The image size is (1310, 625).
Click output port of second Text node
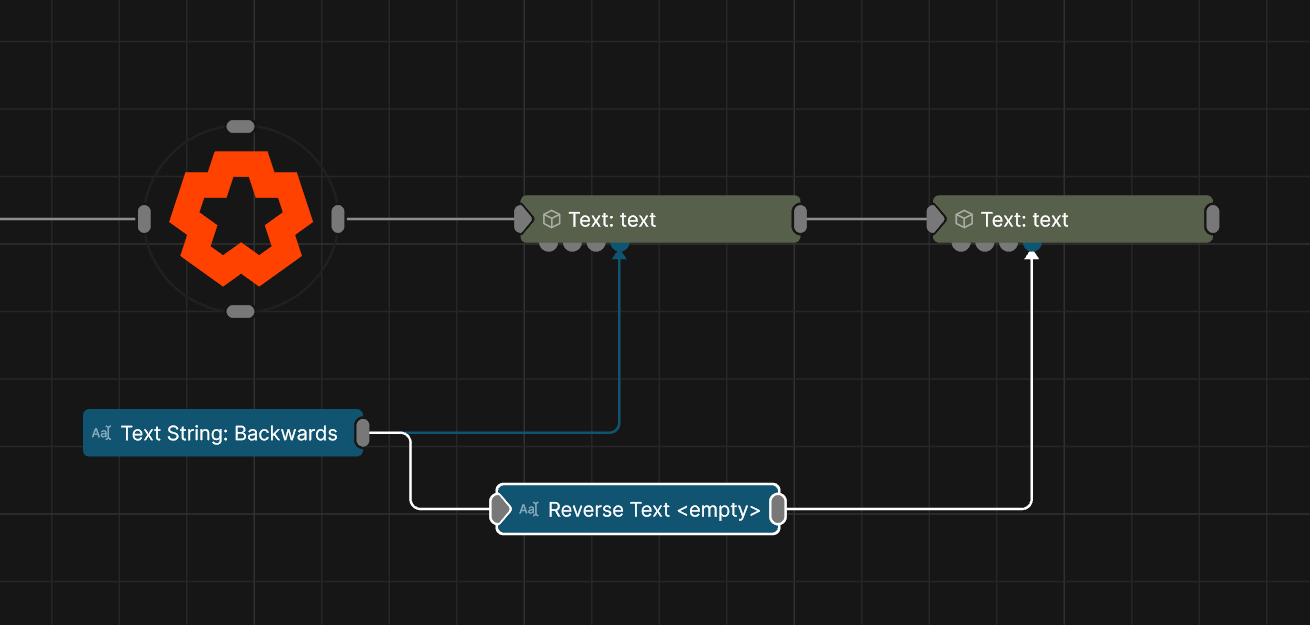pyautogui.click(x=1212, y=219)
